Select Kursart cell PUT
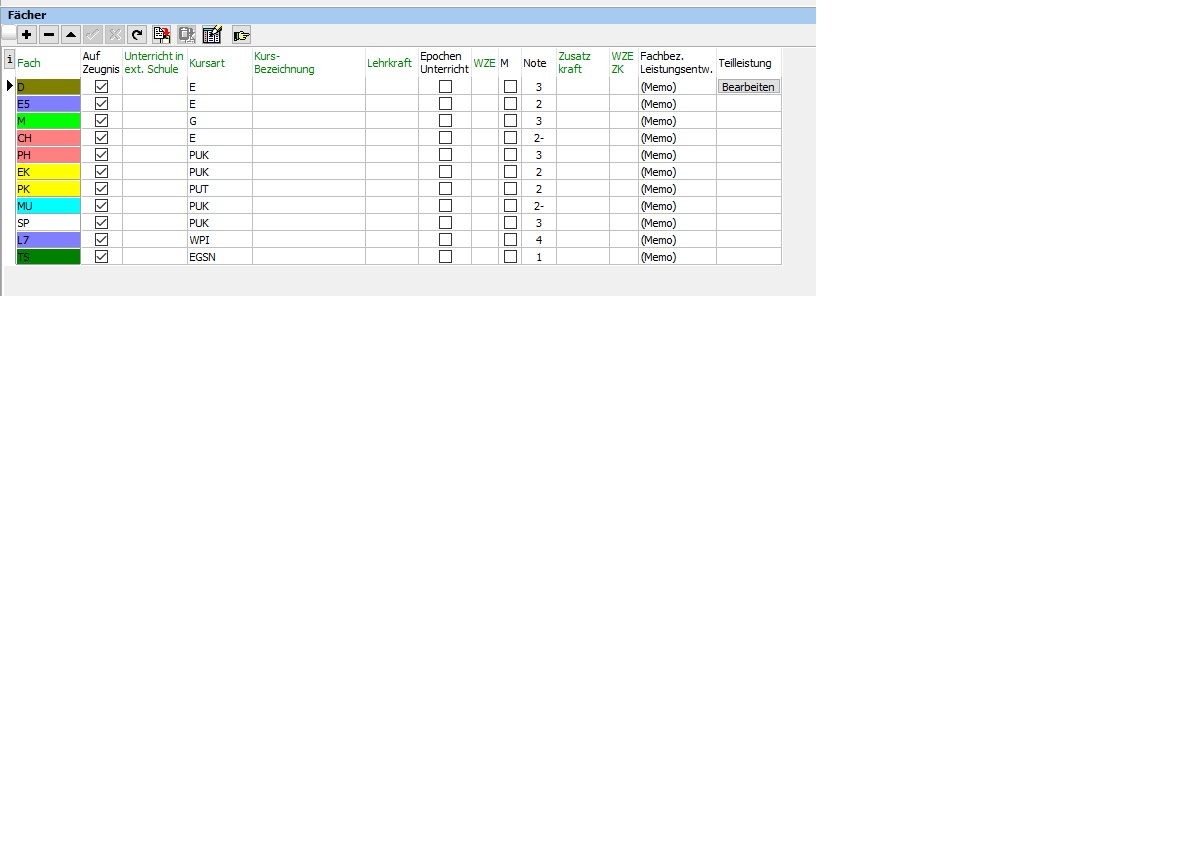Viewport: 1196px width, 859px height. [x=220, y=188]
